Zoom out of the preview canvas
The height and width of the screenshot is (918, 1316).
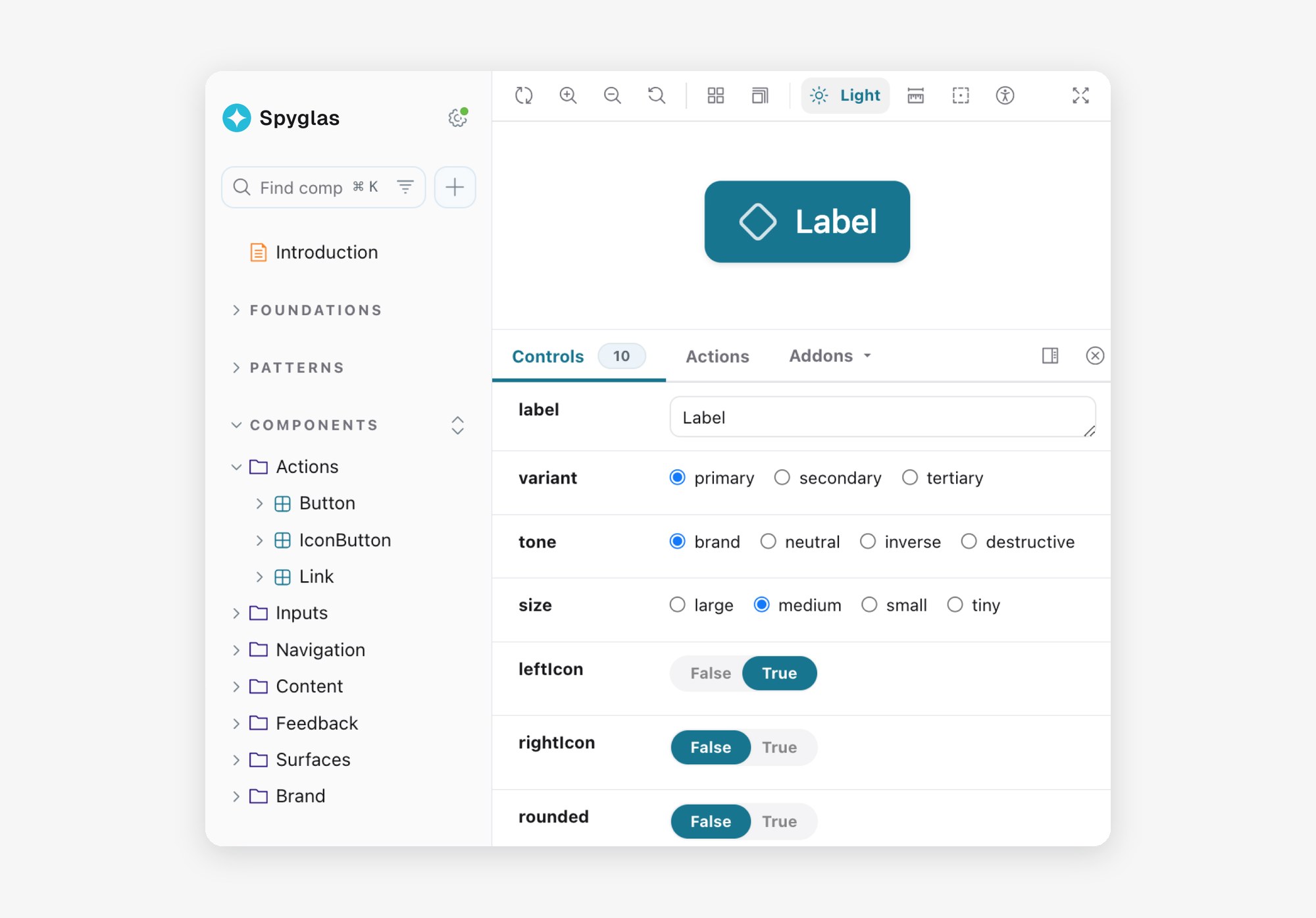(613, 95)
